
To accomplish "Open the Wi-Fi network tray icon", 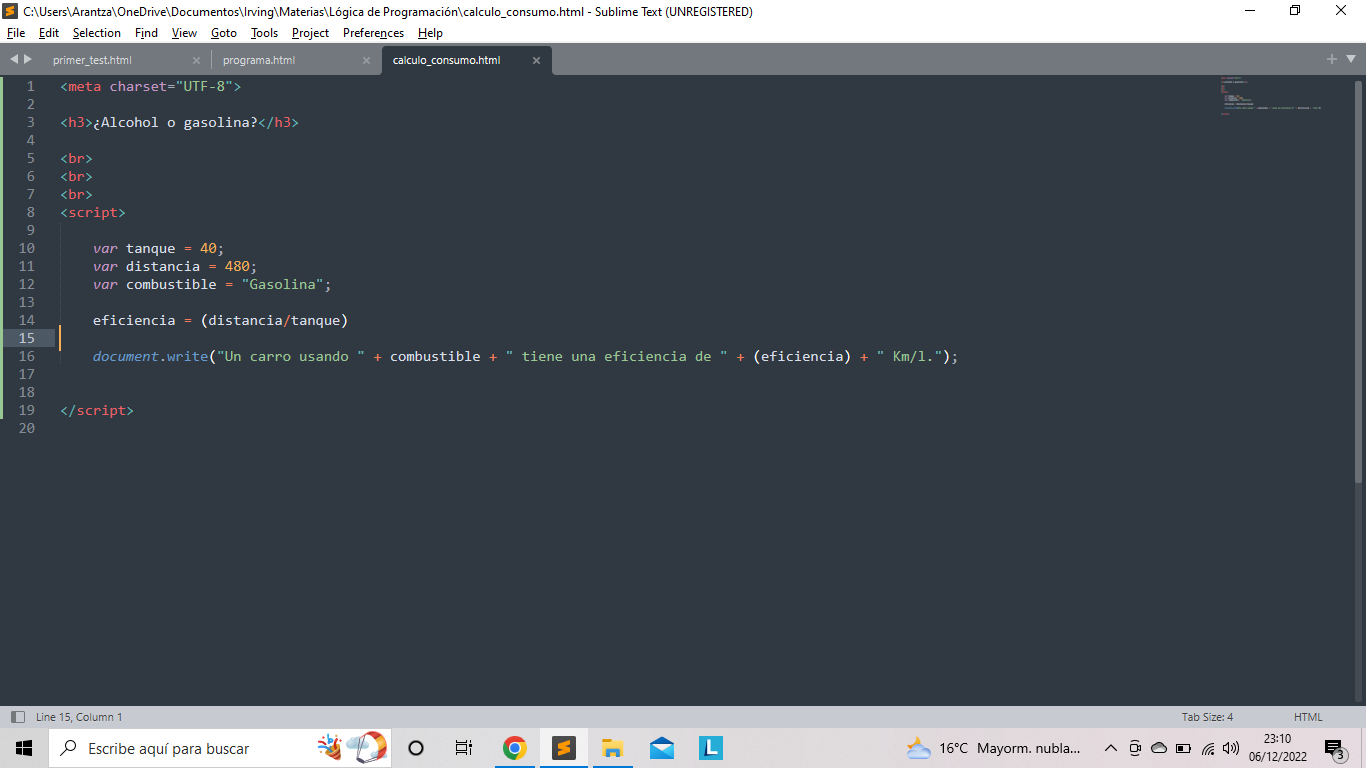I will (x=1208, y=748).
